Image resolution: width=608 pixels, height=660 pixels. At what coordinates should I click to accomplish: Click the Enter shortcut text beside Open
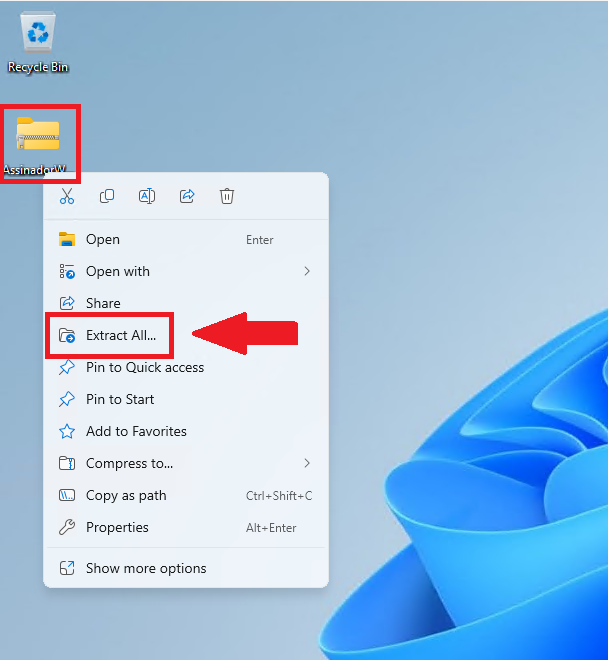click(260, 240)
